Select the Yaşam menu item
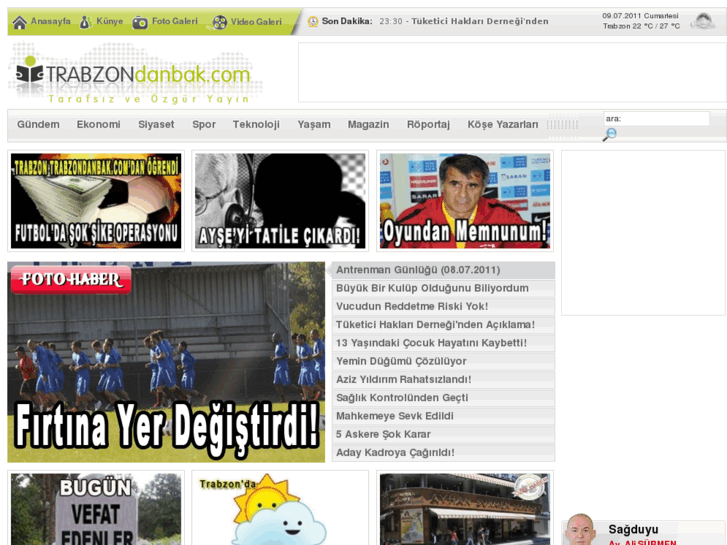This screenshot has width=727, height=545. 314,124
